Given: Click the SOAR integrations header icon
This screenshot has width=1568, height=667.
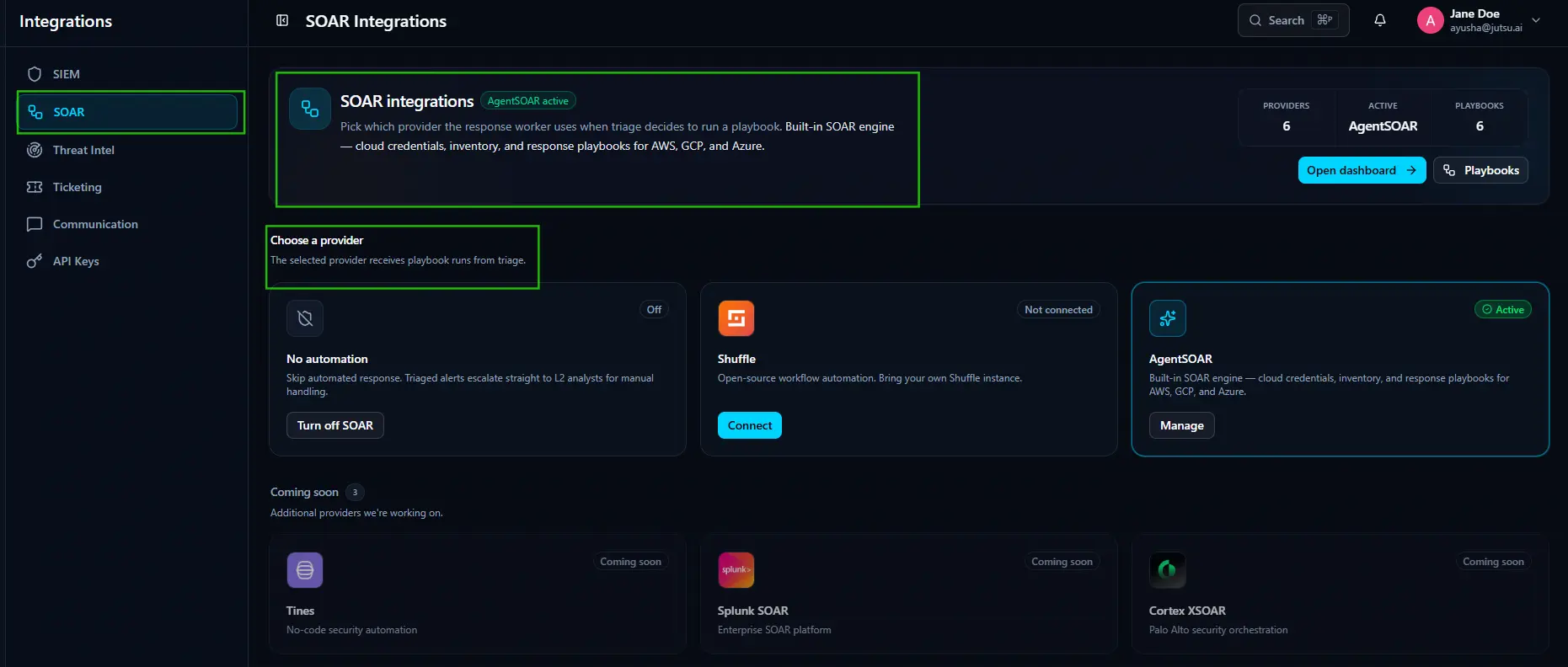Looking at the screenshot, I should [x=310, y=109].
